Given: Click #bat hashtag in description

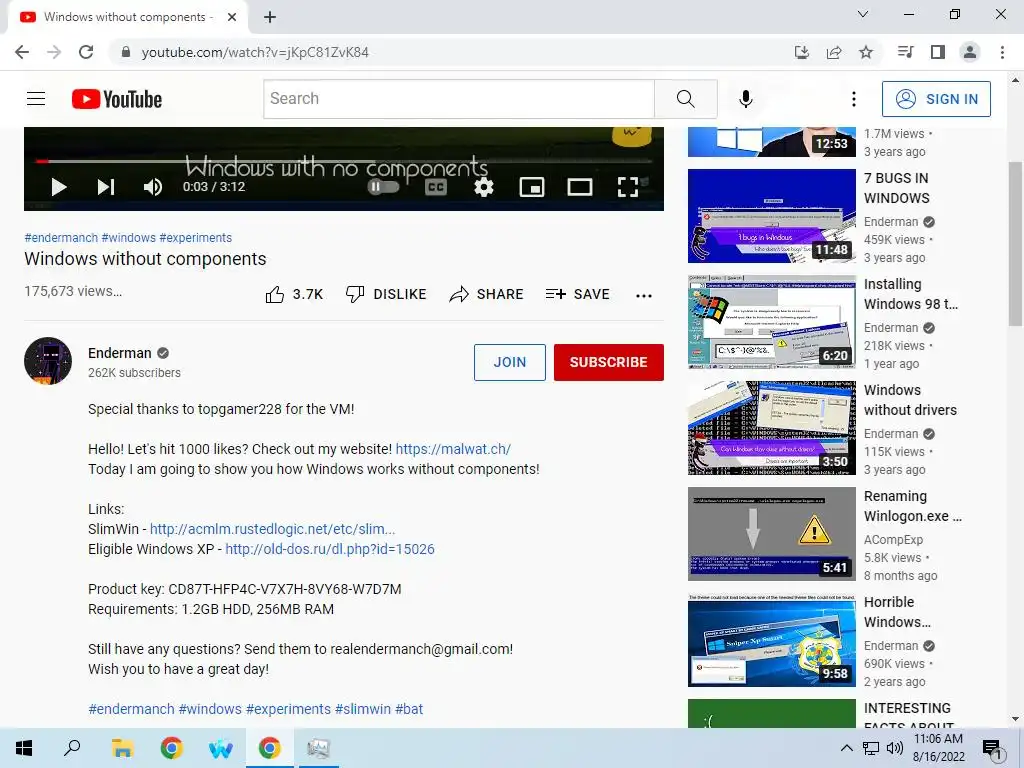Looking at the screenshot, I should [409, 709].
